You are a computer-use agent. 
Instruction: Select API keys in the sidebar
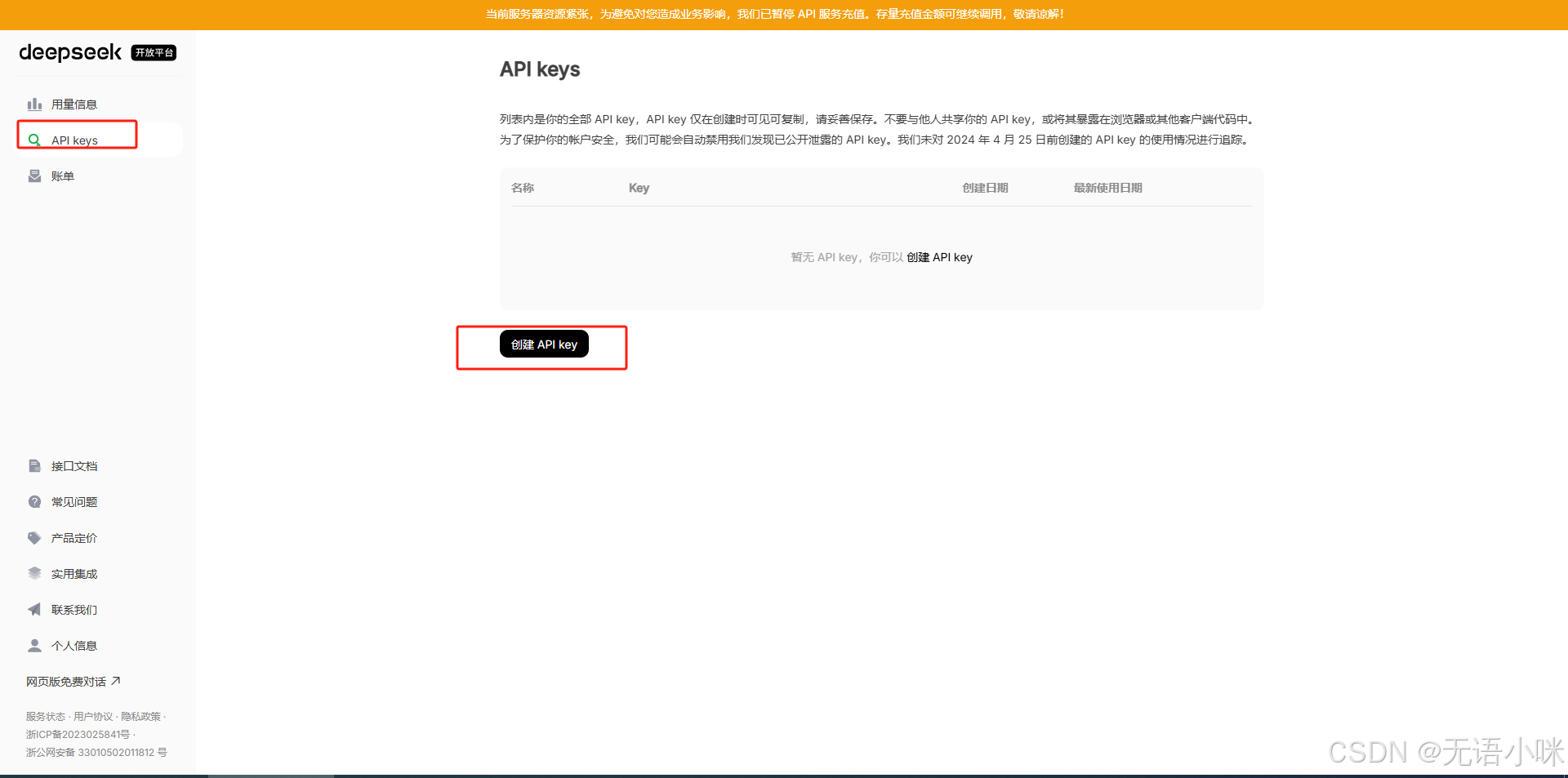98,140
